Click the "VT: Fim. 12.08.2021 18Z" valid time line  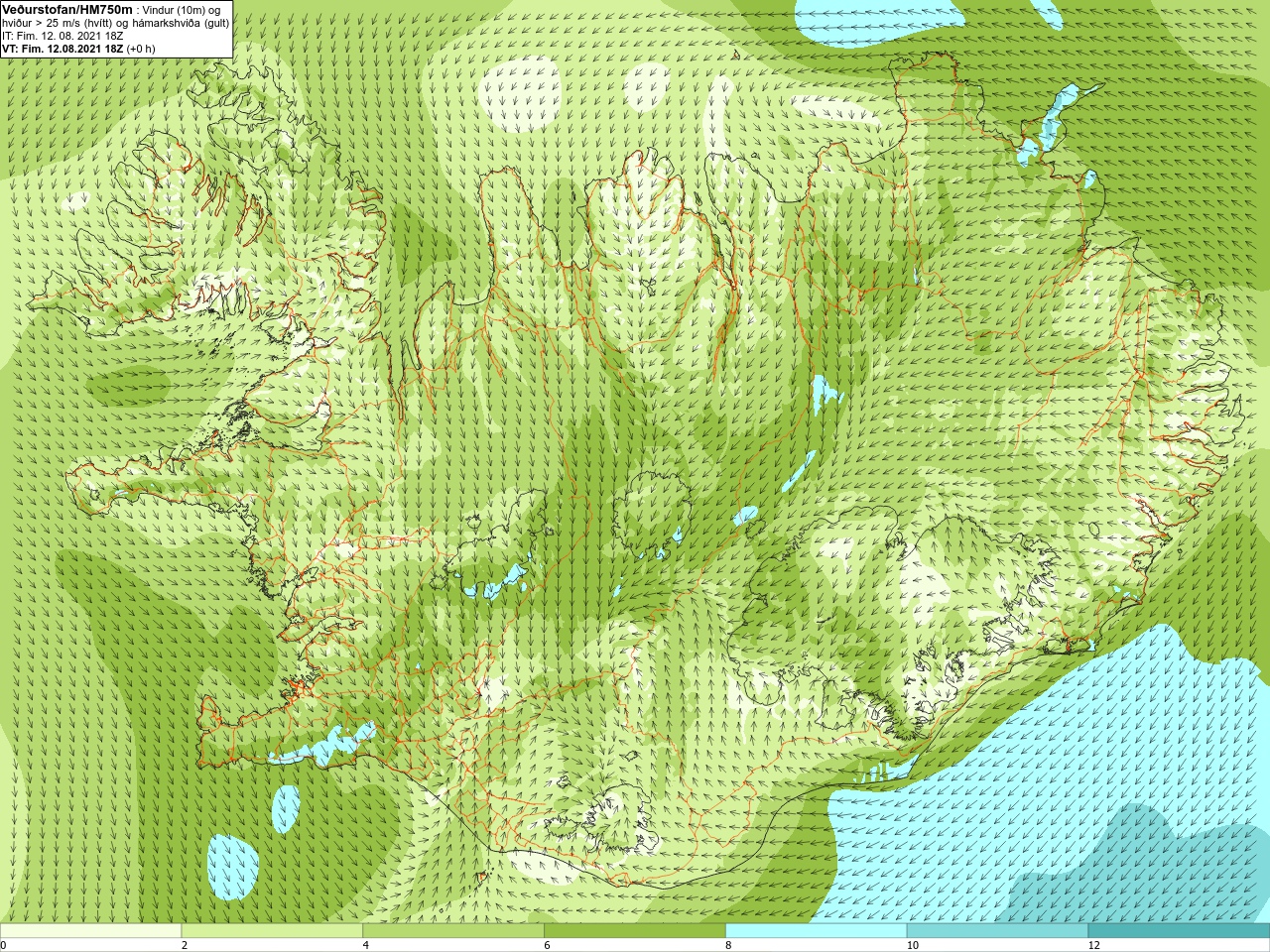pyautogui.click(x=62, y=49)
